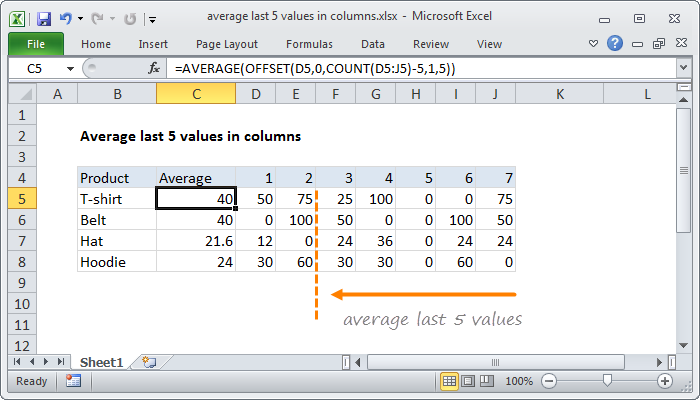
Task: Switch to the Insert ribbon tab
Action: tap(153, 44)
